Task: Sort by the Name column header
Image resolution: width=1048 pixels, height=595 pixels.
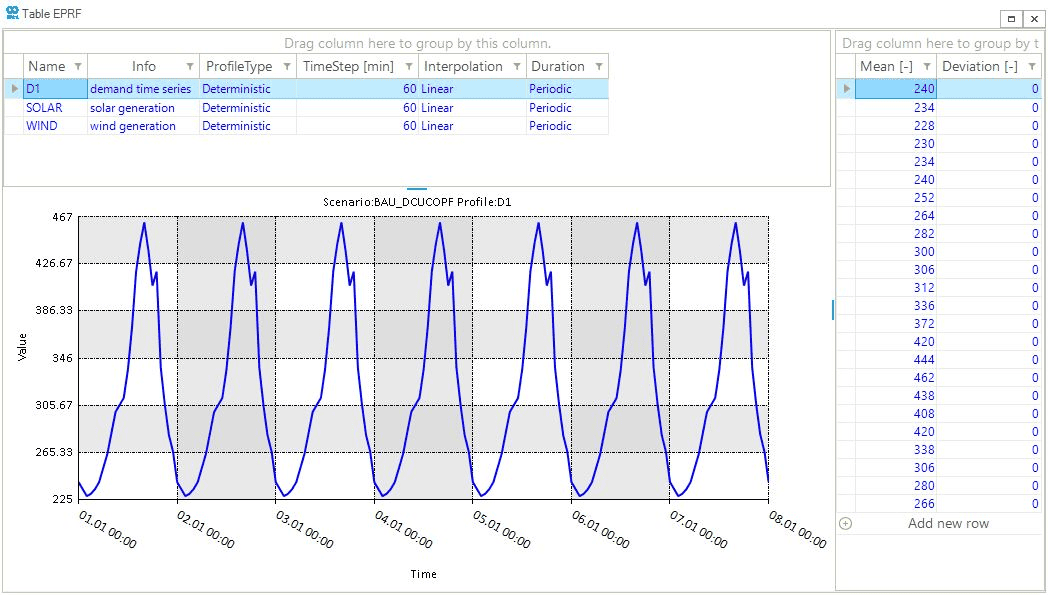Action: coord(47,67)
